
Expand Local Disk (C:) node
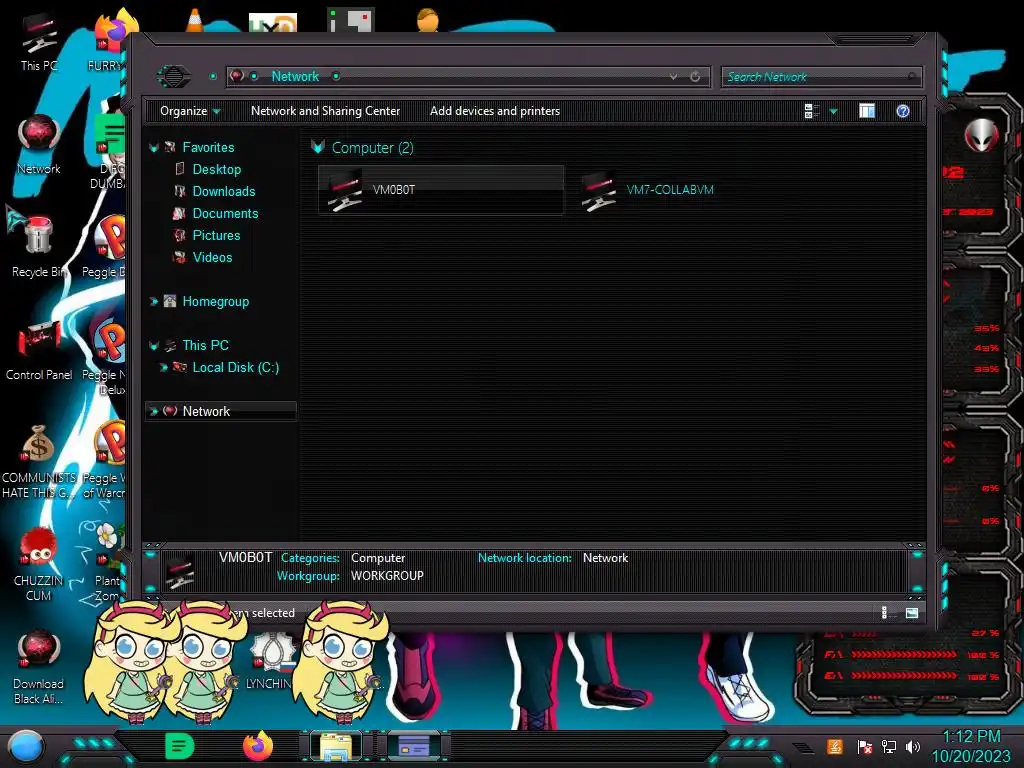[164, 368]
